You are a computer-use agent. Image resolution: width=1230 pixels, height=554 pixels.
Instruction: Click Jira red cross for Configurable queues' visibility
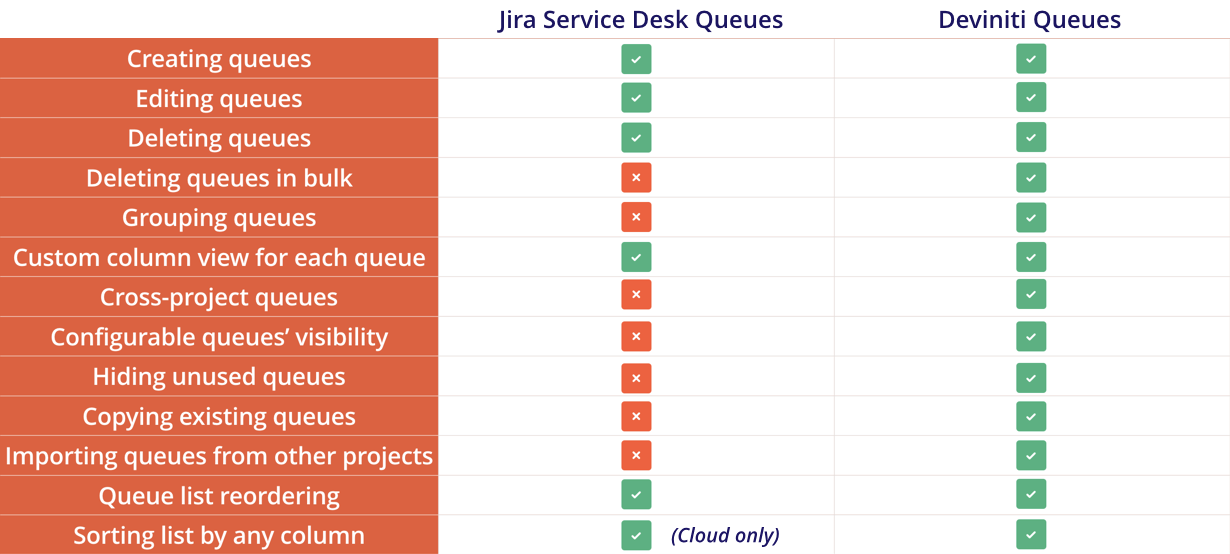click(636, 337)
